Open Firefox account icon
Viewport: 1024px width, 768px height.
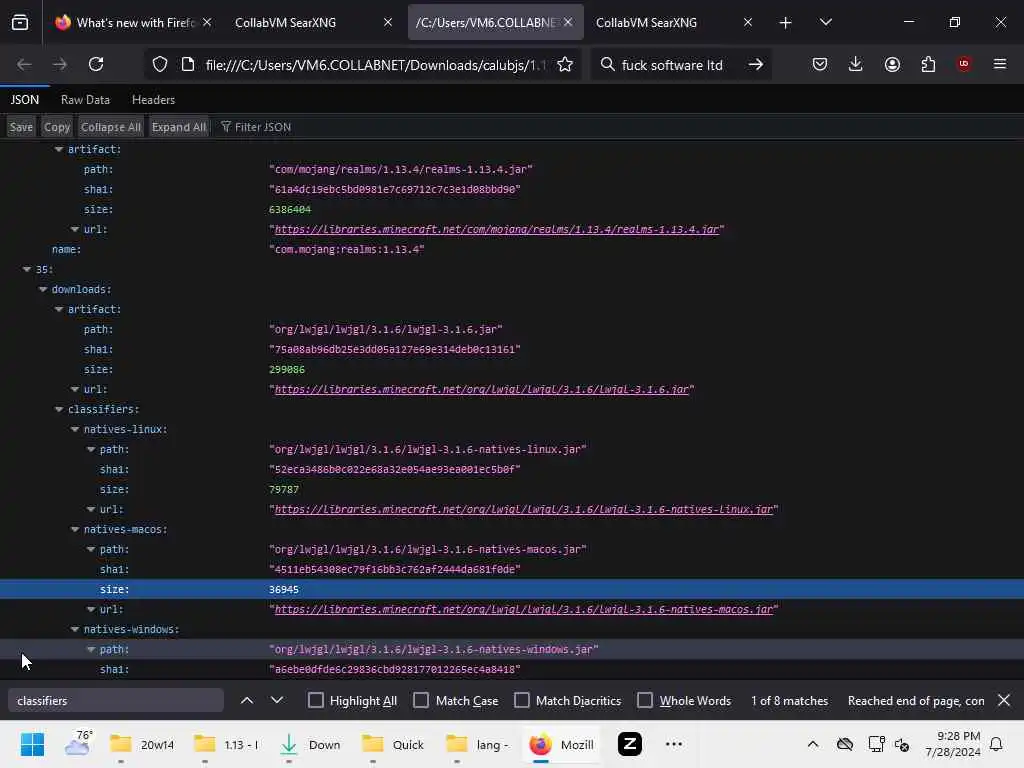[892, 64]
